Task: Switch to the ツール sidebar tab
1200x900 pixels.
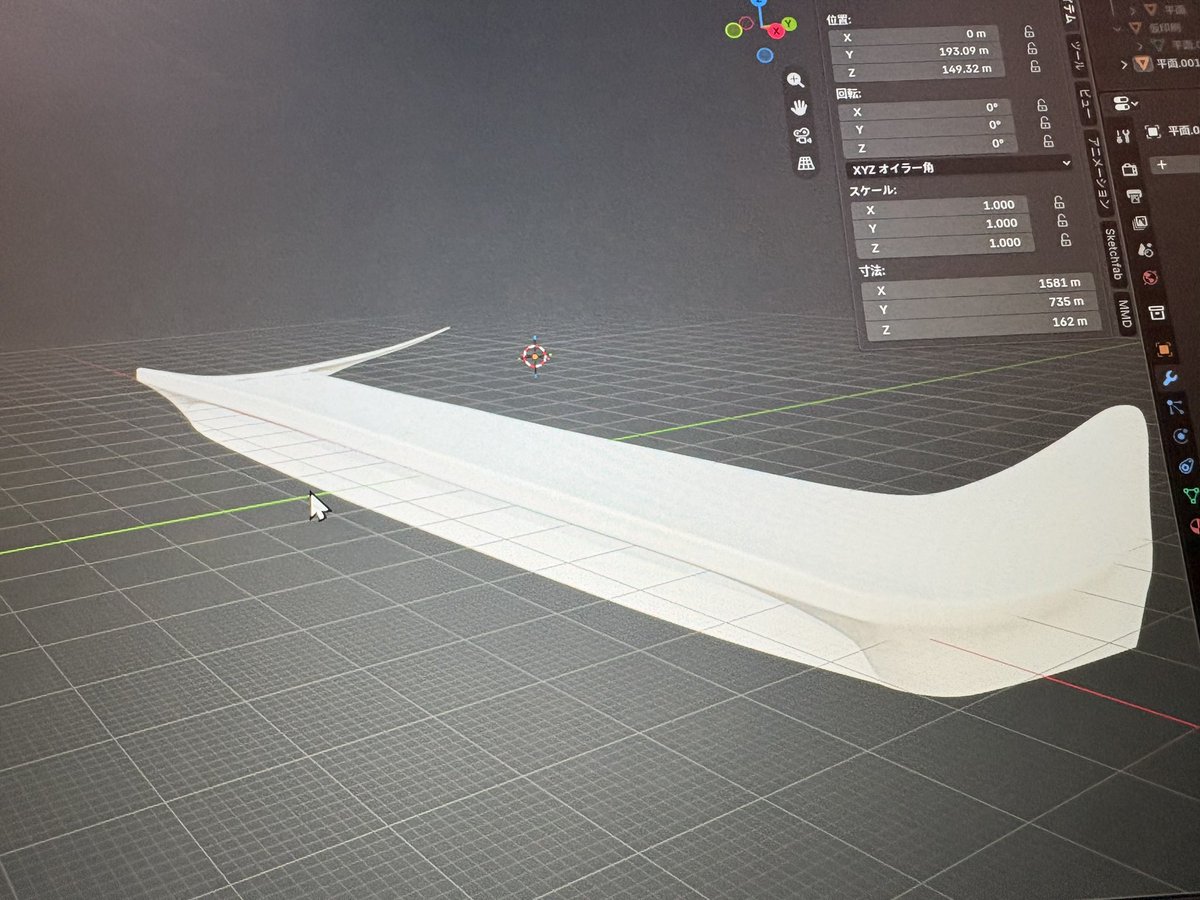Action: [x=1077, y=56]
